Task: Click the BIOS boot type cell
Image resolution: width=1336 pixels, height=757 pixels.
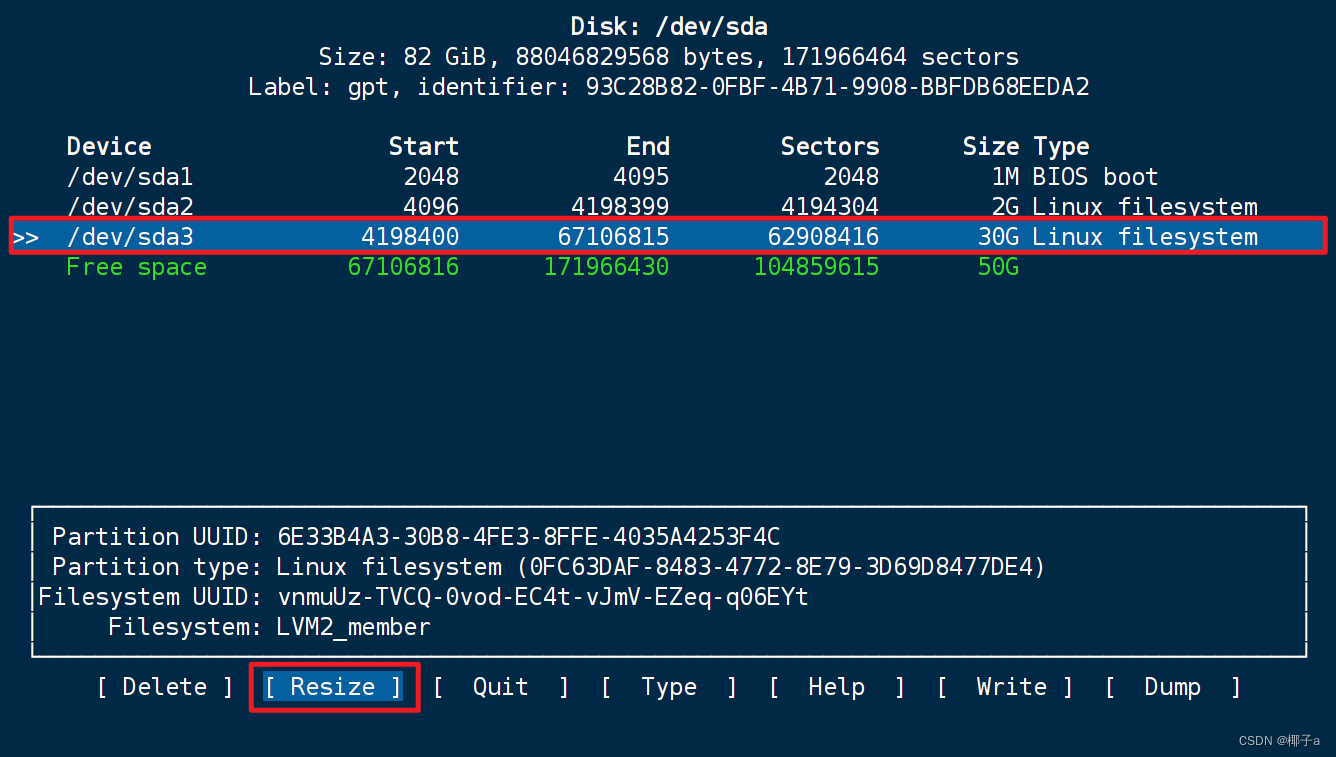Action: 1096,177
